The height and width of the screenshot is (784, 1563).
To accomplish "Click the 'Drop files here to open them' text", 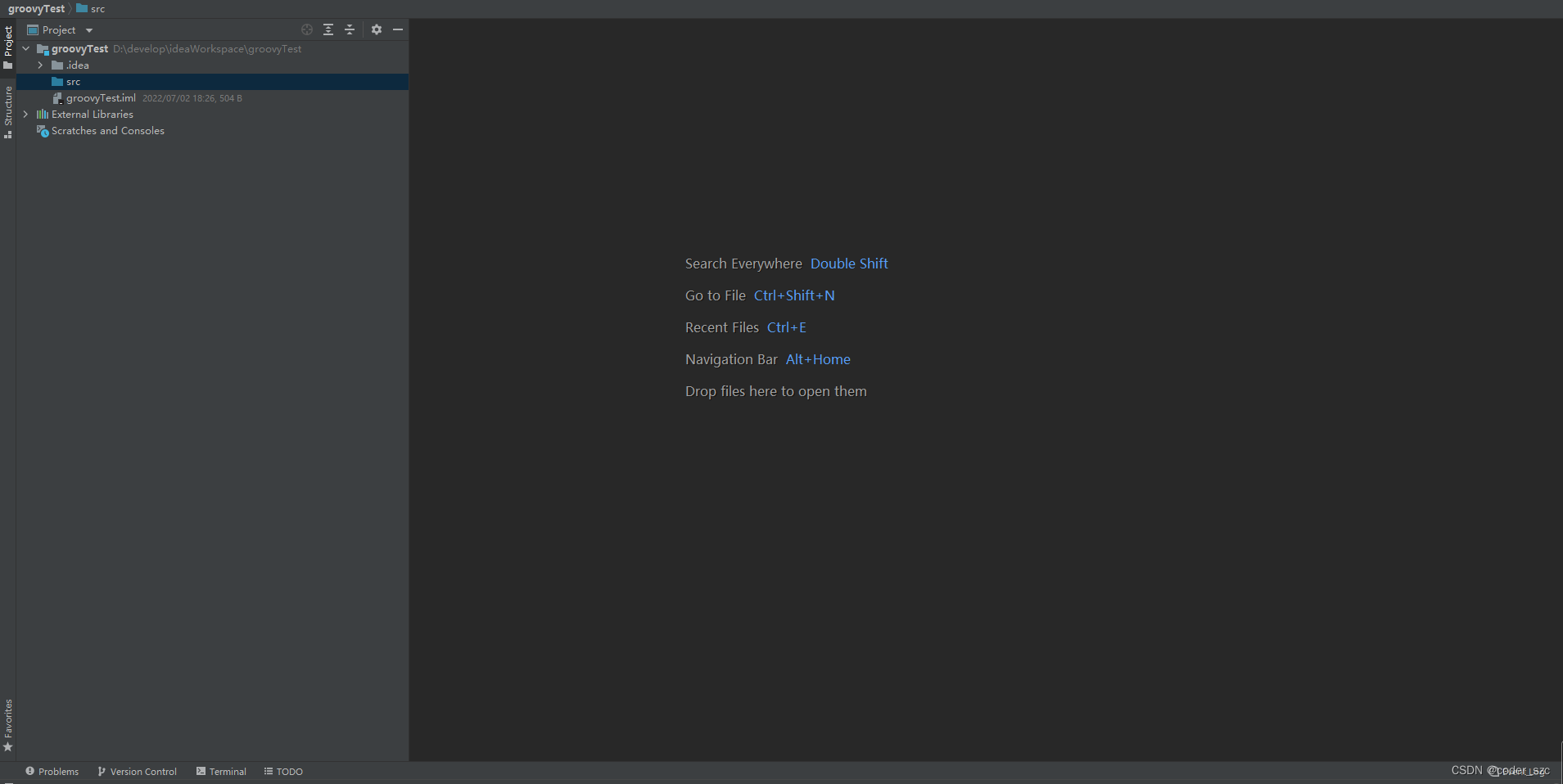I will [x=776, y=391].
